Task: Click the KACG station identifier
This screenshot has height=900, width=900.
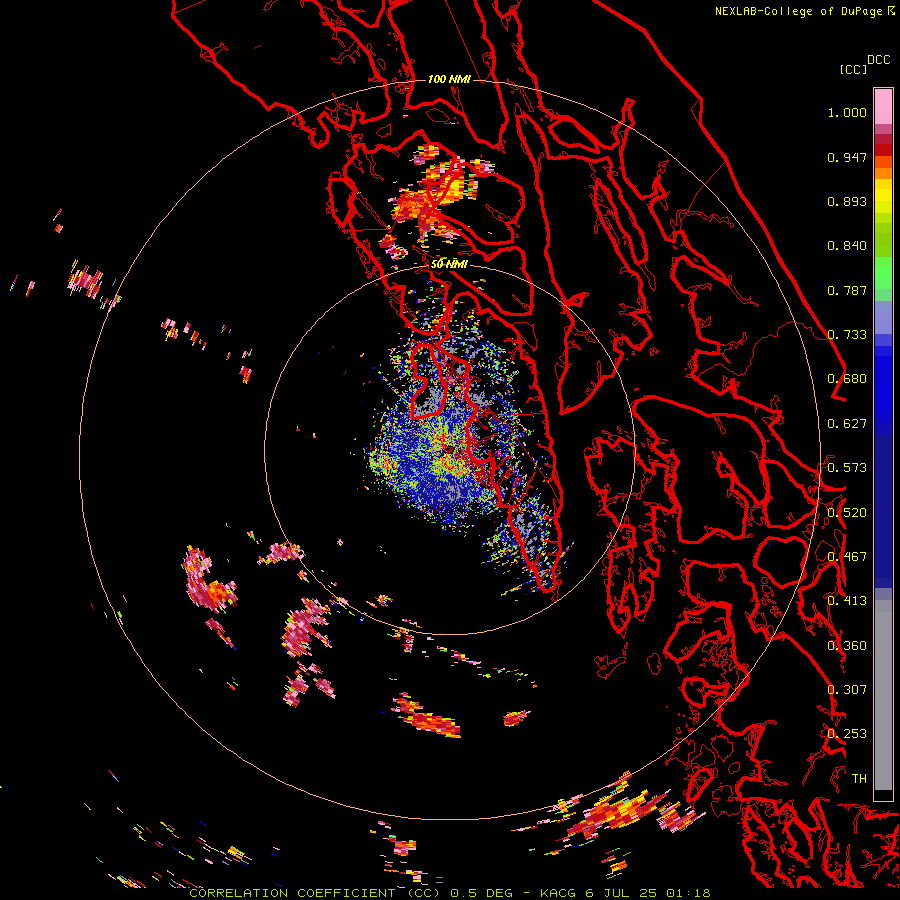Action: 558,893
